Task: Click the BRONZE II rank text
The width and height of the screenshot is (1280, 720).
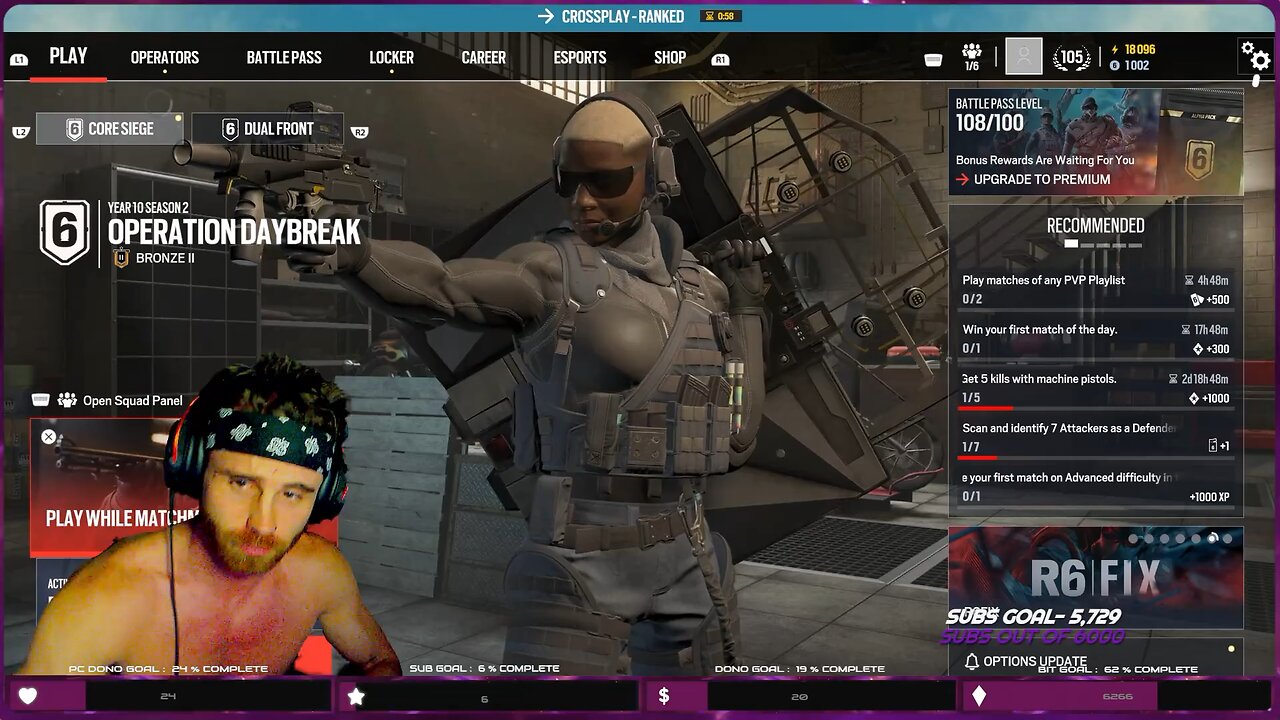Action: (165, 258)
